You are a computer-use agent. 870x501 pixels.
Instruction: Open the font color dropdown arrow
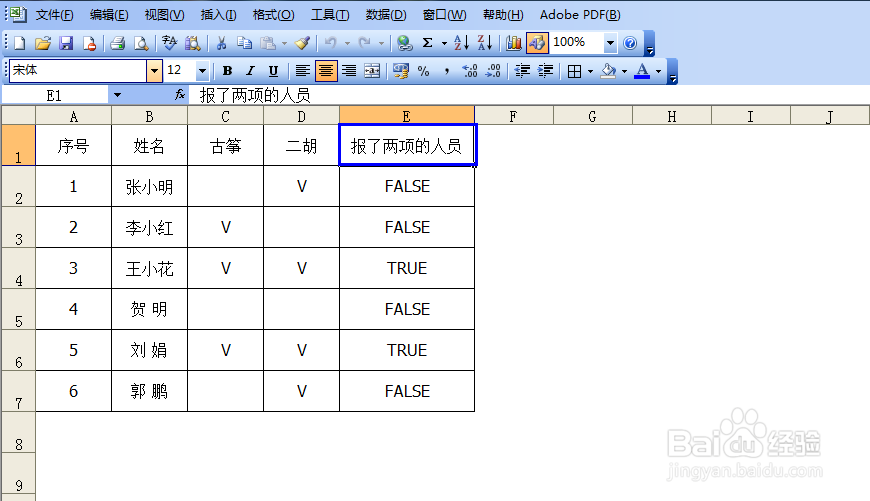[659, 71]
